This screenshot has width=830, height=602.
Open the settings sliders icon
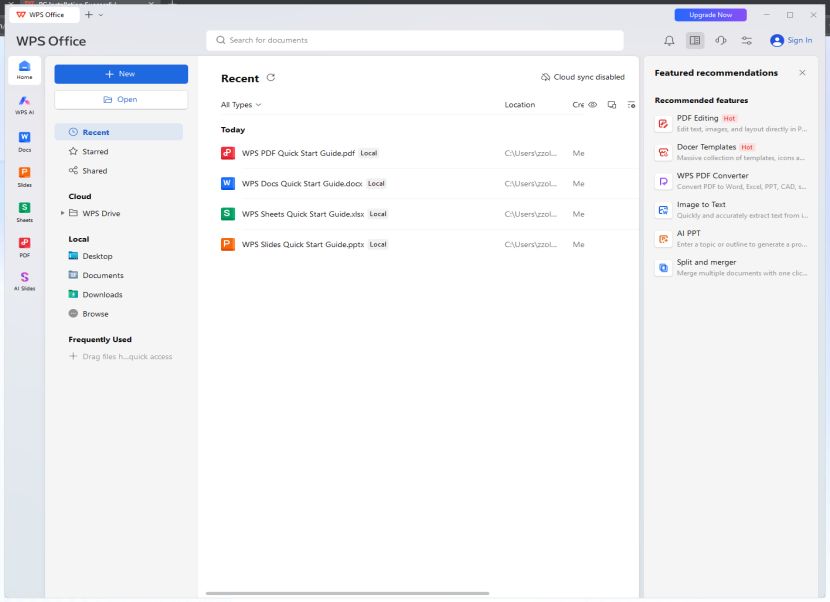click(746, 41)
